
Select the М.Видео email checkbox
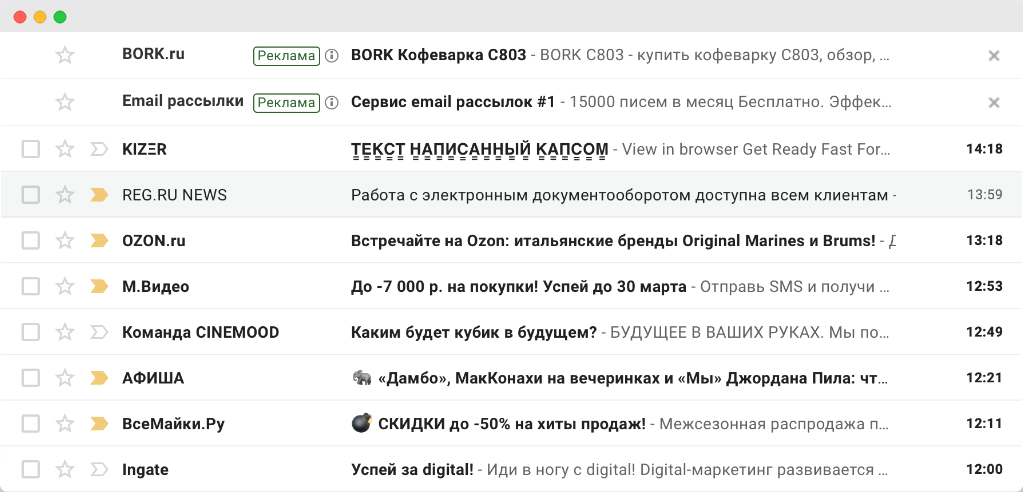31,286
